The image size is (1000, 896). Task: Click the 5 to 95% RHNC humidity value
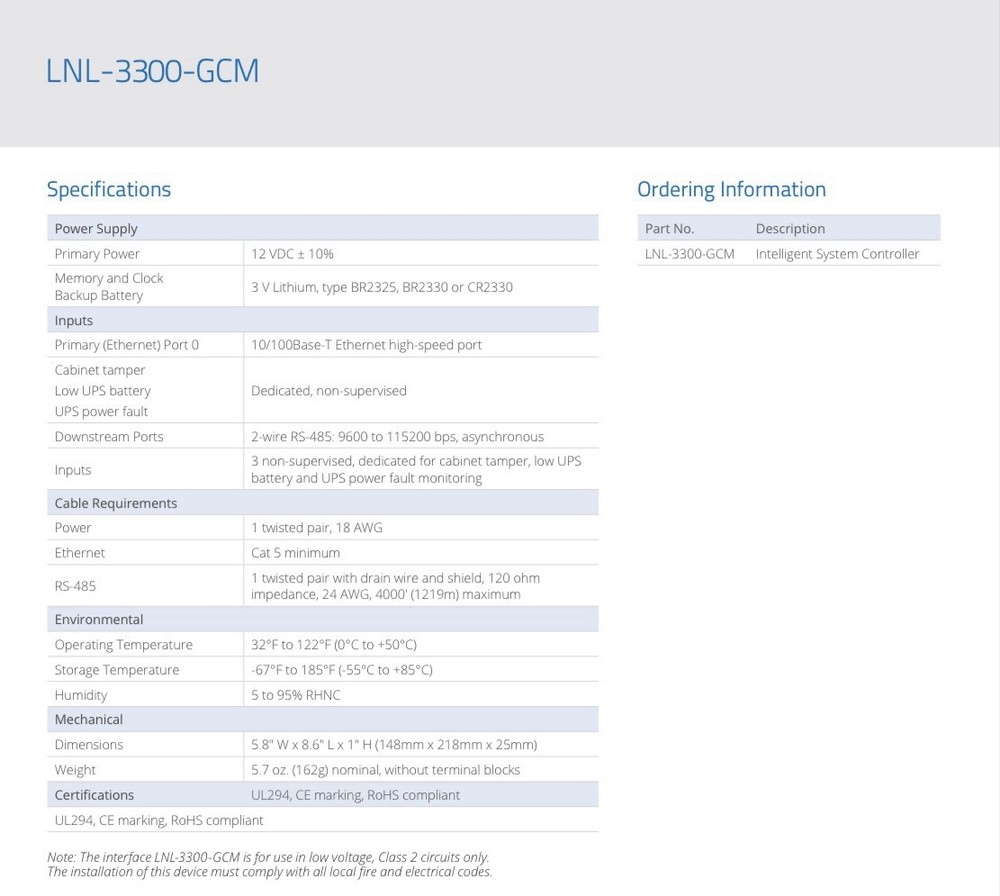click(295, 695)
